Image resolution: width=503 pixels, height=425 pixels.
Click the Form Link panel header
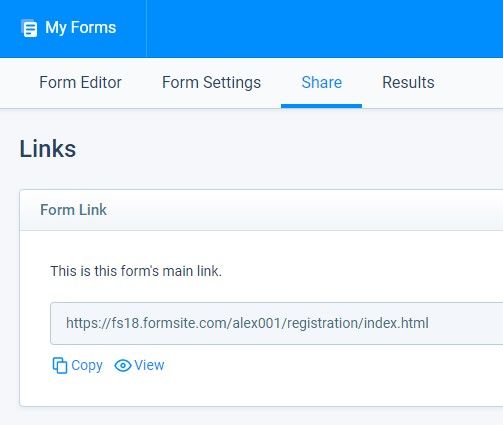(x=261, y=210)
